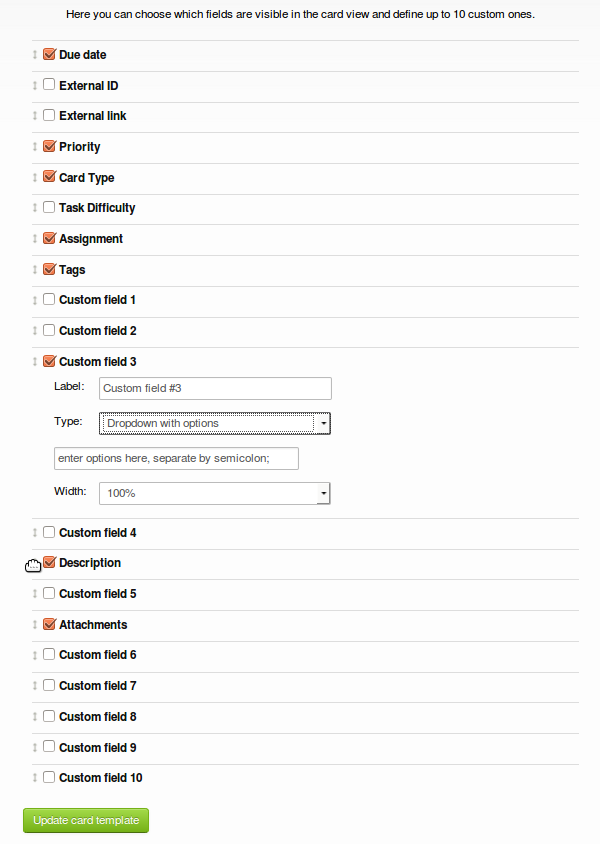The height and width of the screenshot is (844, 600).
Task: Click the reorder handle next to Custom field 3
Action: (x=35, y=362)
